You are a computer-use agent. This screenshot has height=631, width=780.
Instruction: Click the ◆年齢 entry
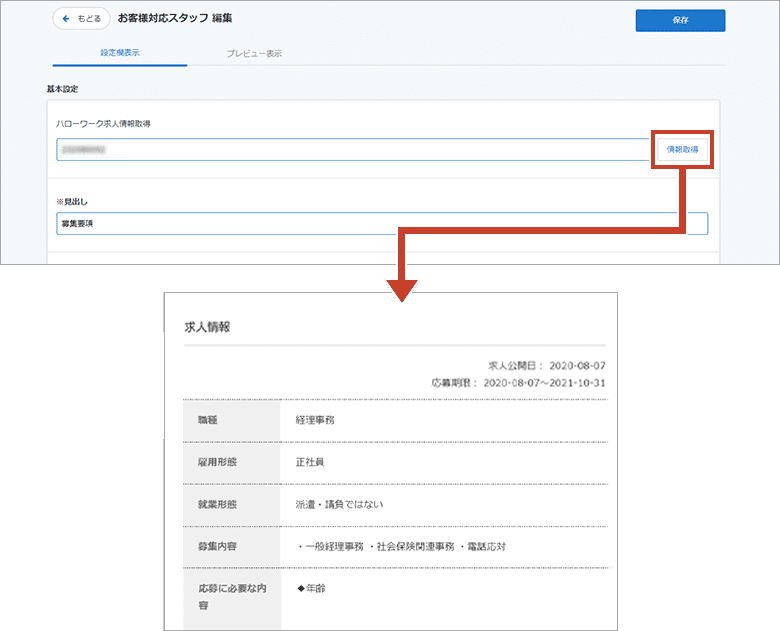312,588
